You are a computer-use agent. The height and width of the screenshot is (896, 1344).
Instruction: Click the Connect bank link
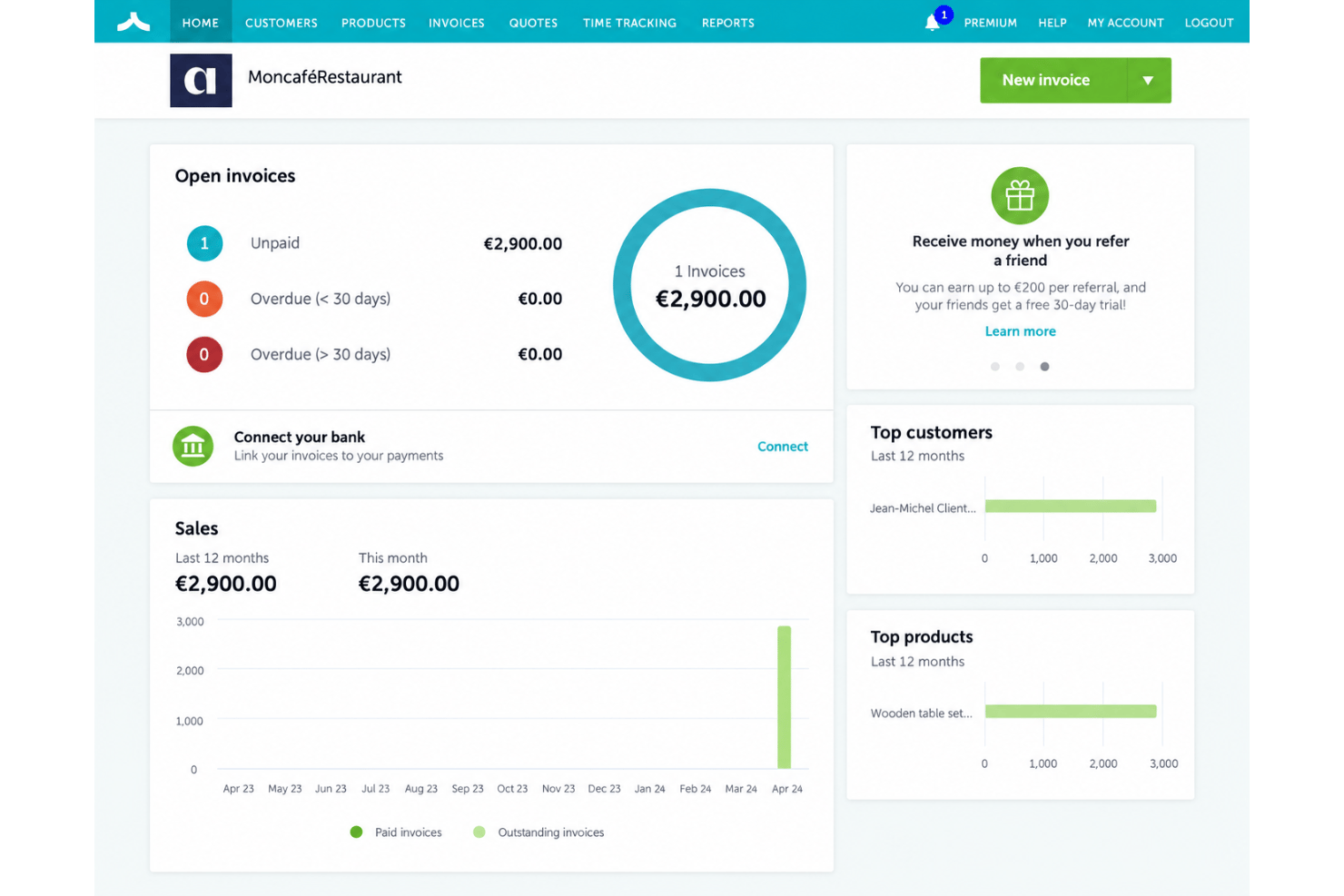click(x=783, y=447)
